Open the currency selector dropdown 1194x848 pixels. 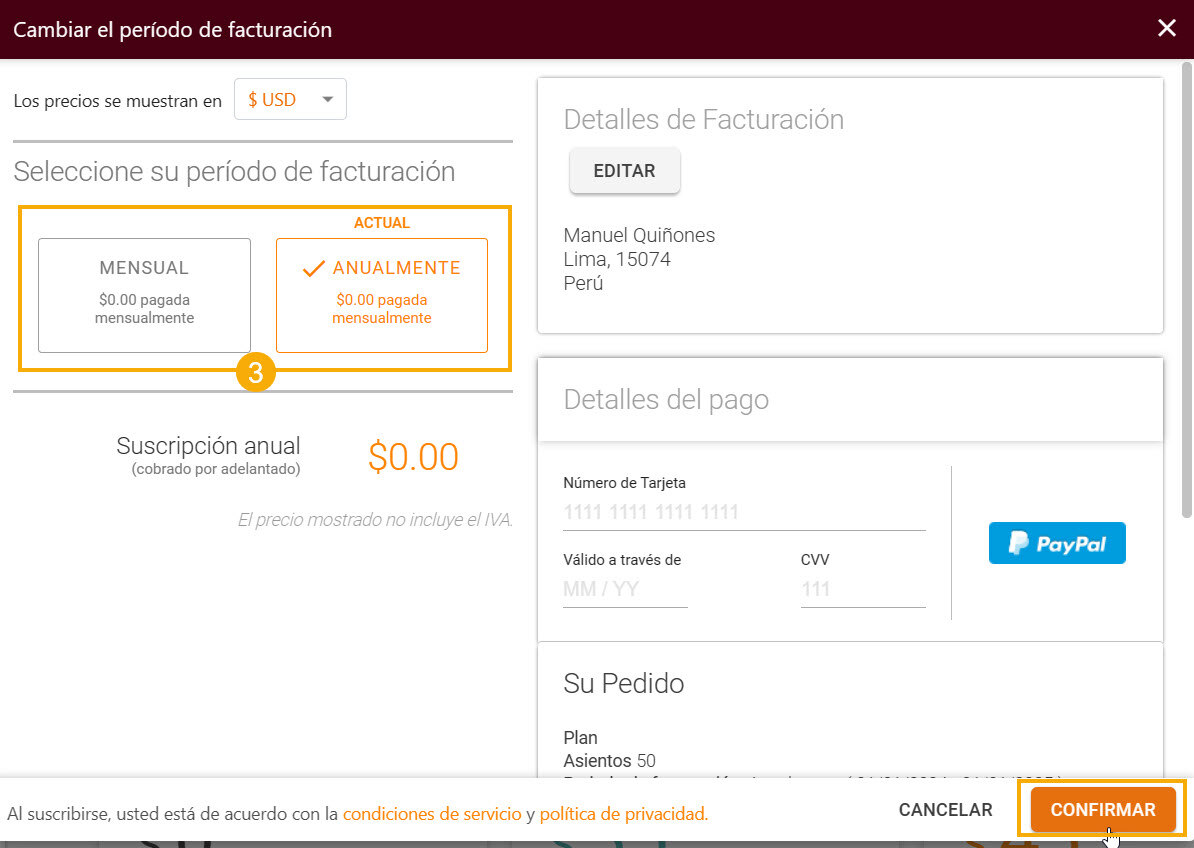(290, 99)
